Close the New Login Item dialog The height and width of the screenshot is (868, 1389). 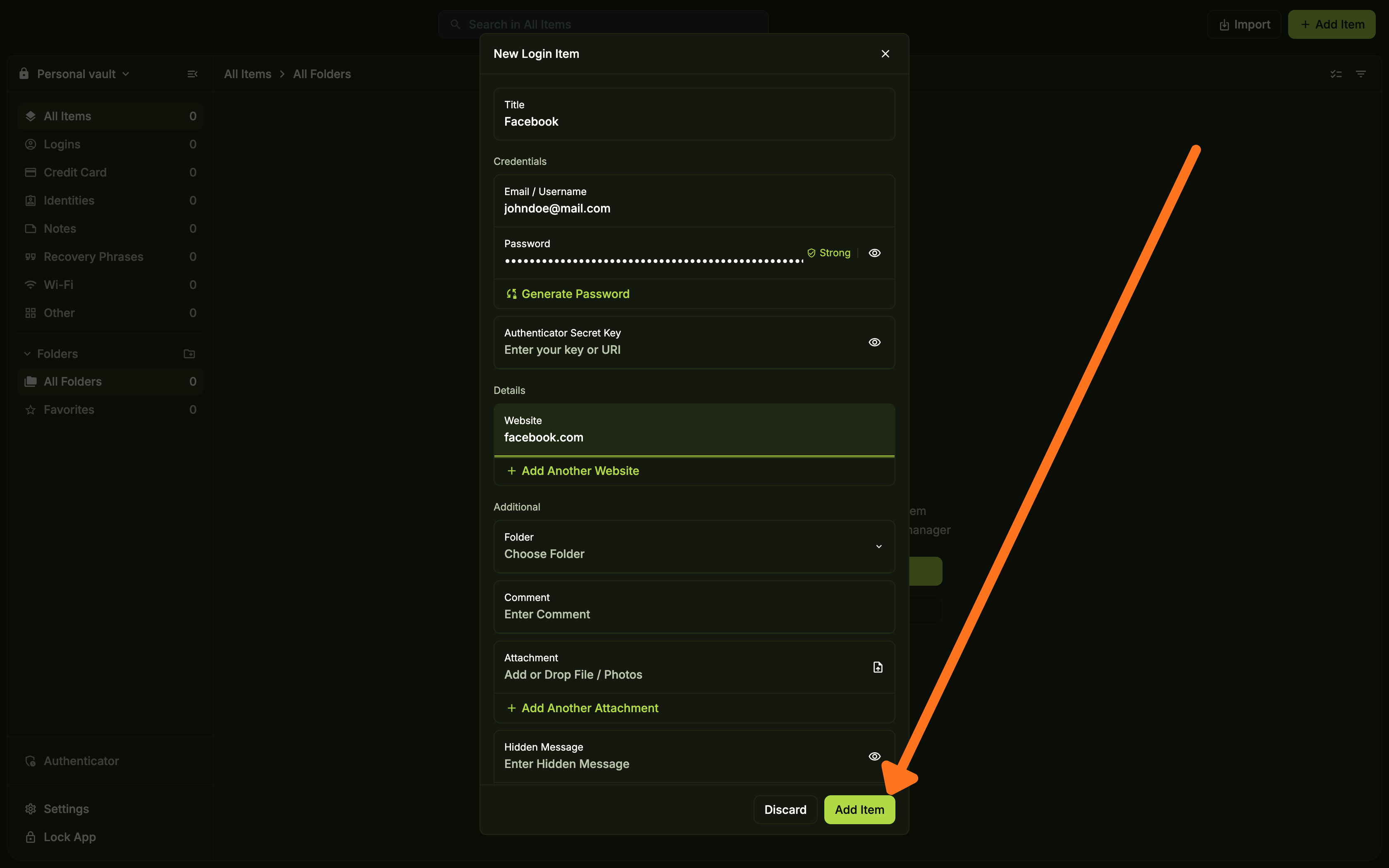tap(885, 53)
